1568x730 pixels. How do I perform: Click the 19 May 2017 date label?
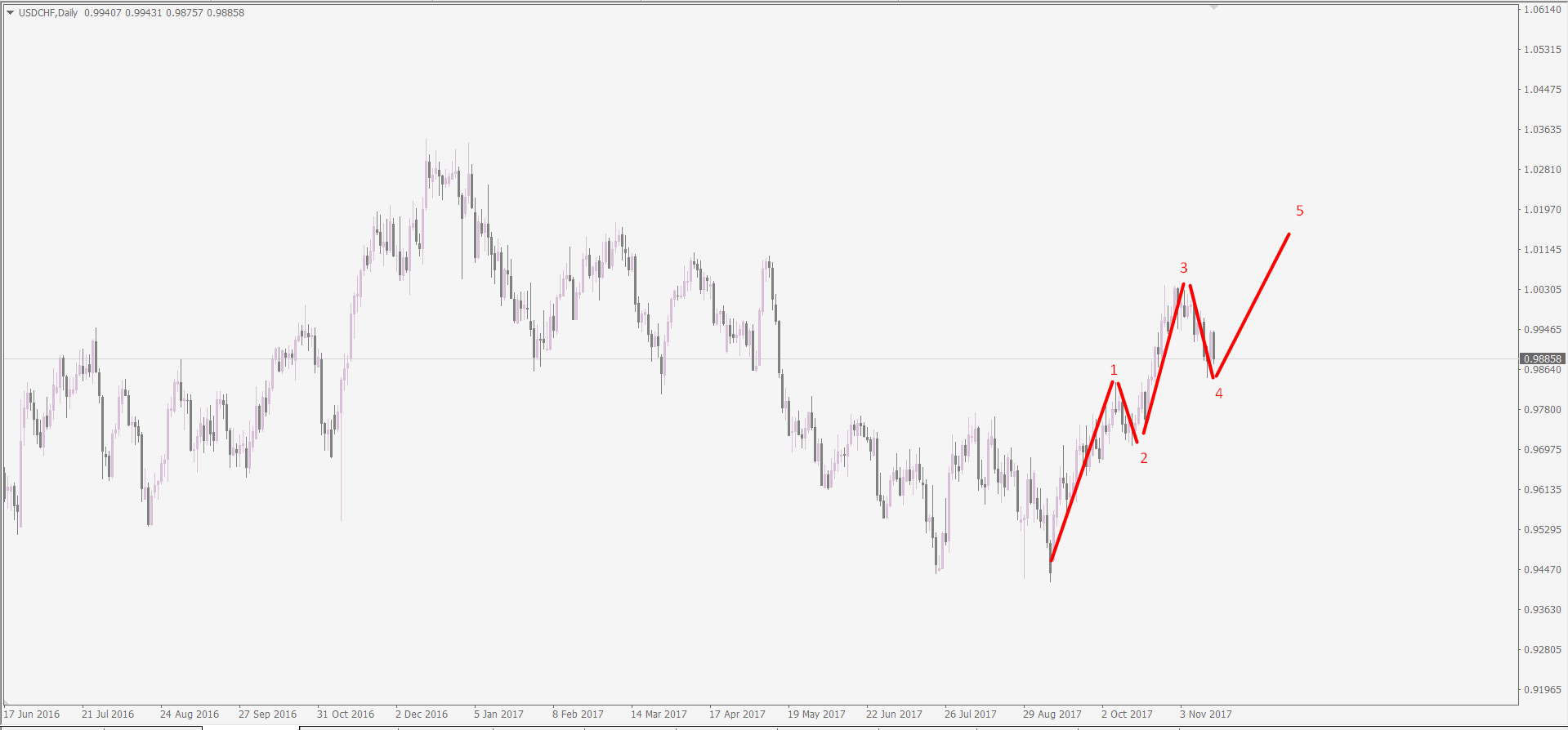tap(816, 714)
